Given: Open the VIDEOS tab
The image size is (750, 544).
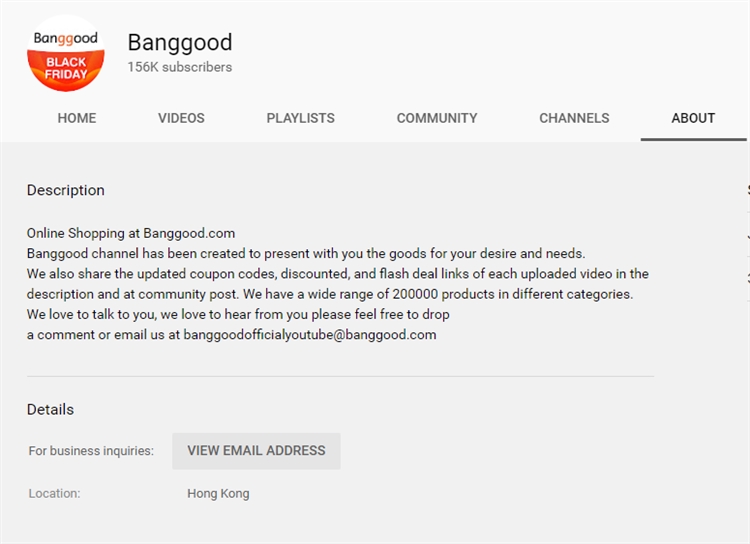Looking at the screenshot, I should (x=181, y=118).
